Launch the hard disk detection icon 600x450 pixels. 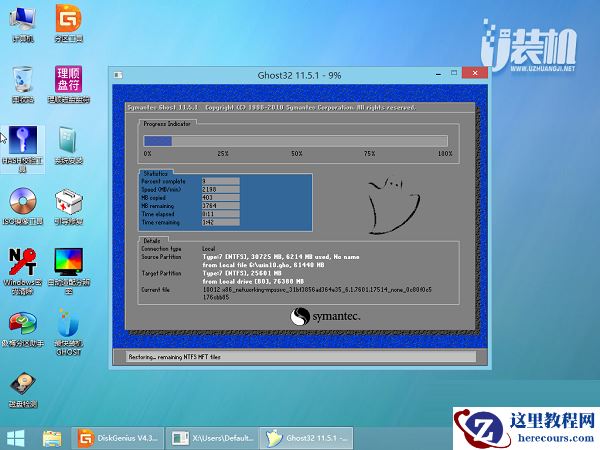click(x=23, y=390)
